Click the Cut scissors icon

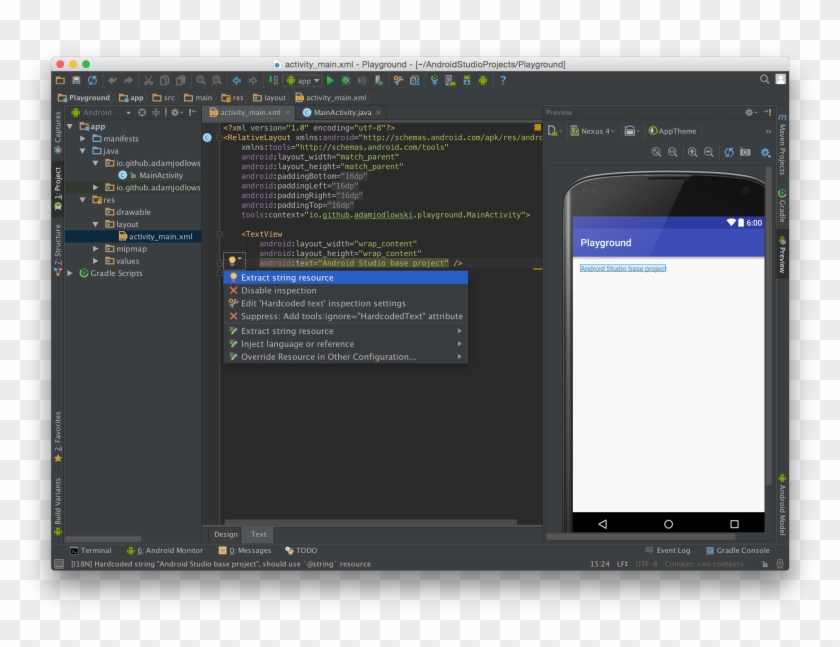click(148, 80)
